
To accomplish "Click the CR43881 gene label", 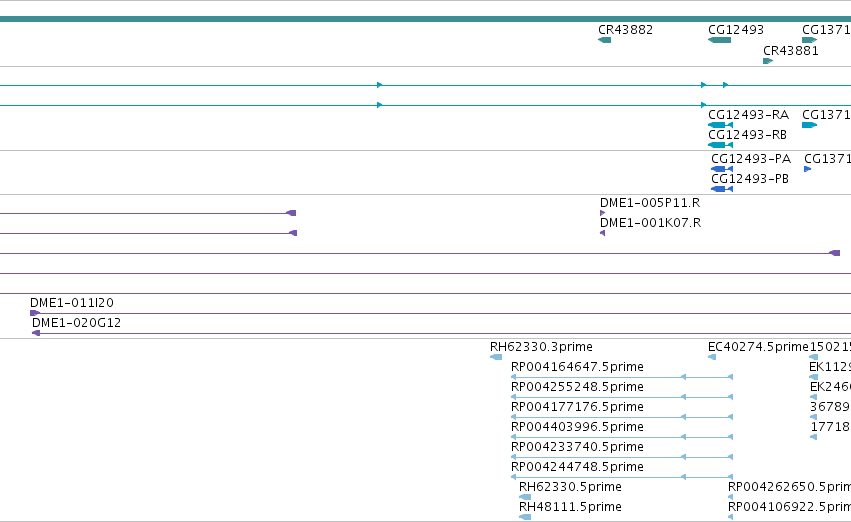I will [790, 51].
